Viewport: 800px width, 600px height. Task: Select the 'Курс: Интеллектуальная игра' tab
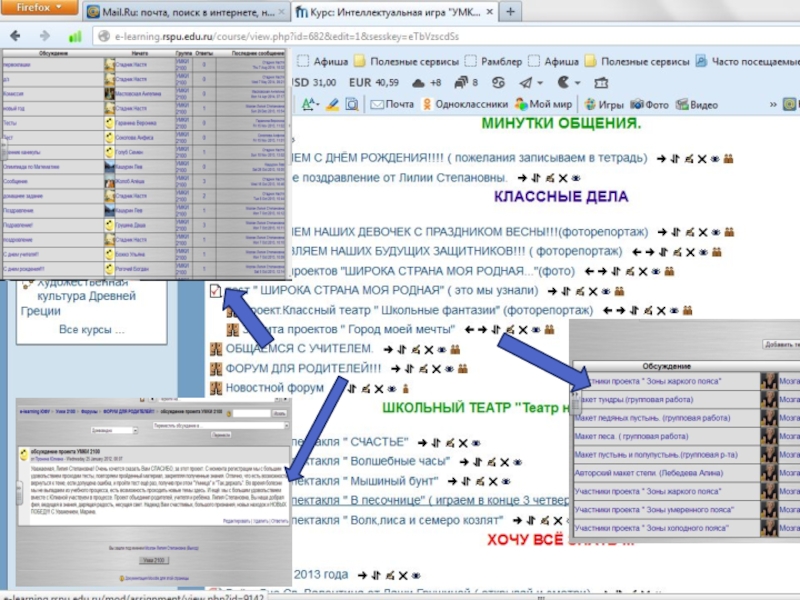click(394, 12)
